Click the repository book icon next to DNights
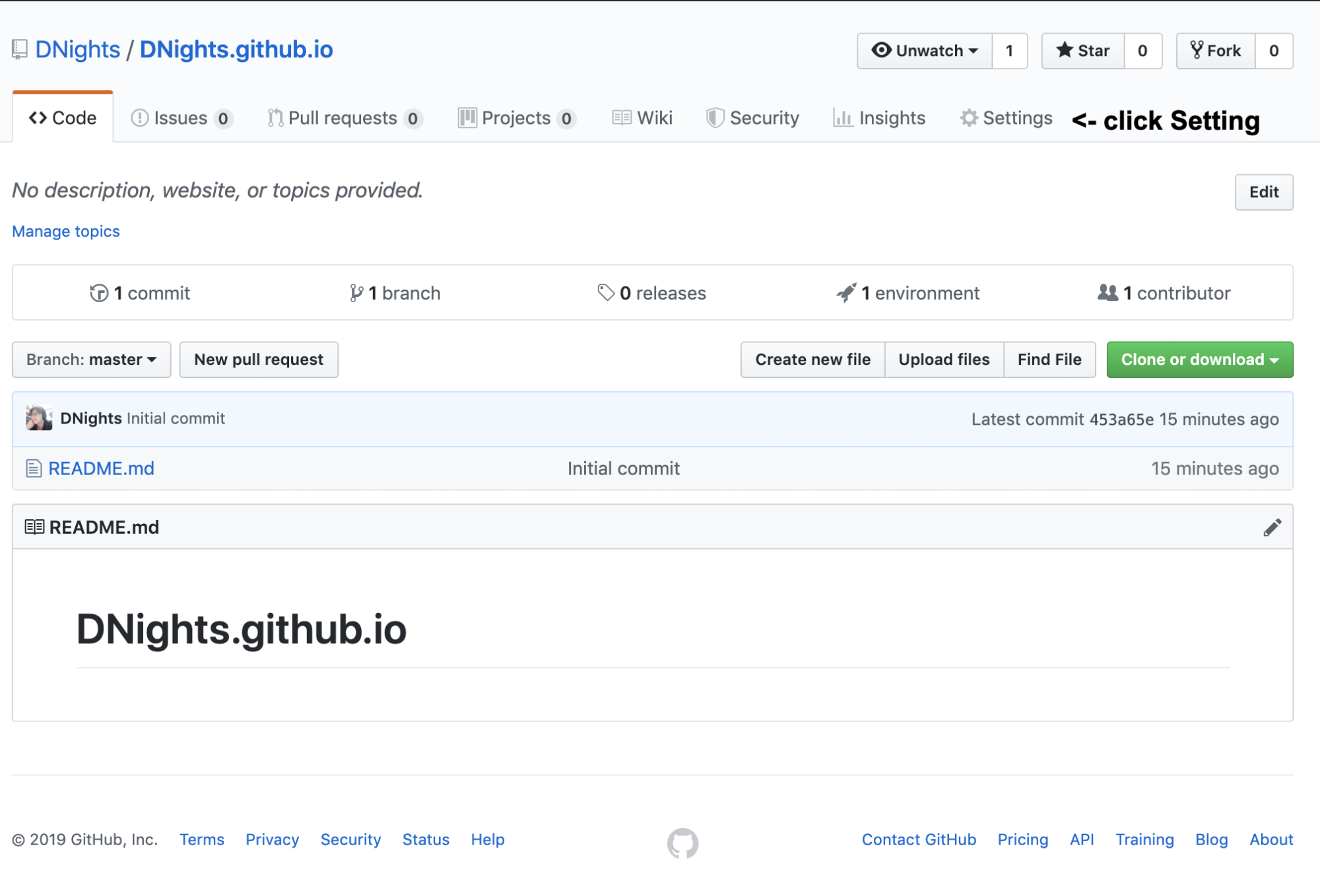Image resolution: width=1320 pixels, height=896 pixels. tap(19, 49)
